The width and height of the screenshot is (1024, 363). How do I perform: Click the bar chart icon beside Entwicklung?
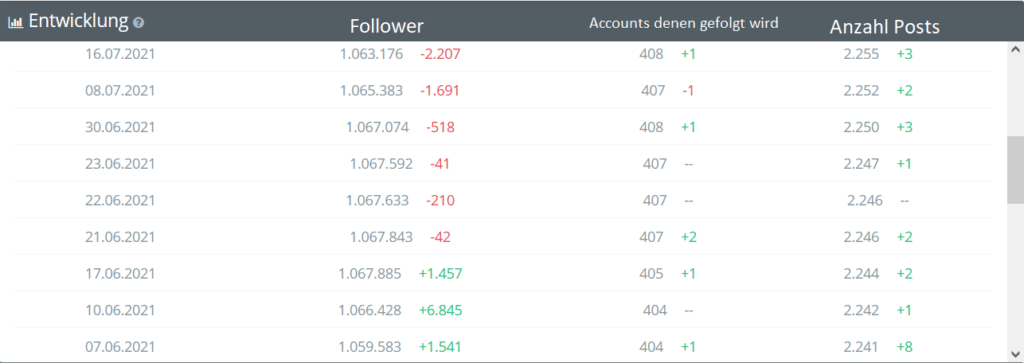pos(16,22)
